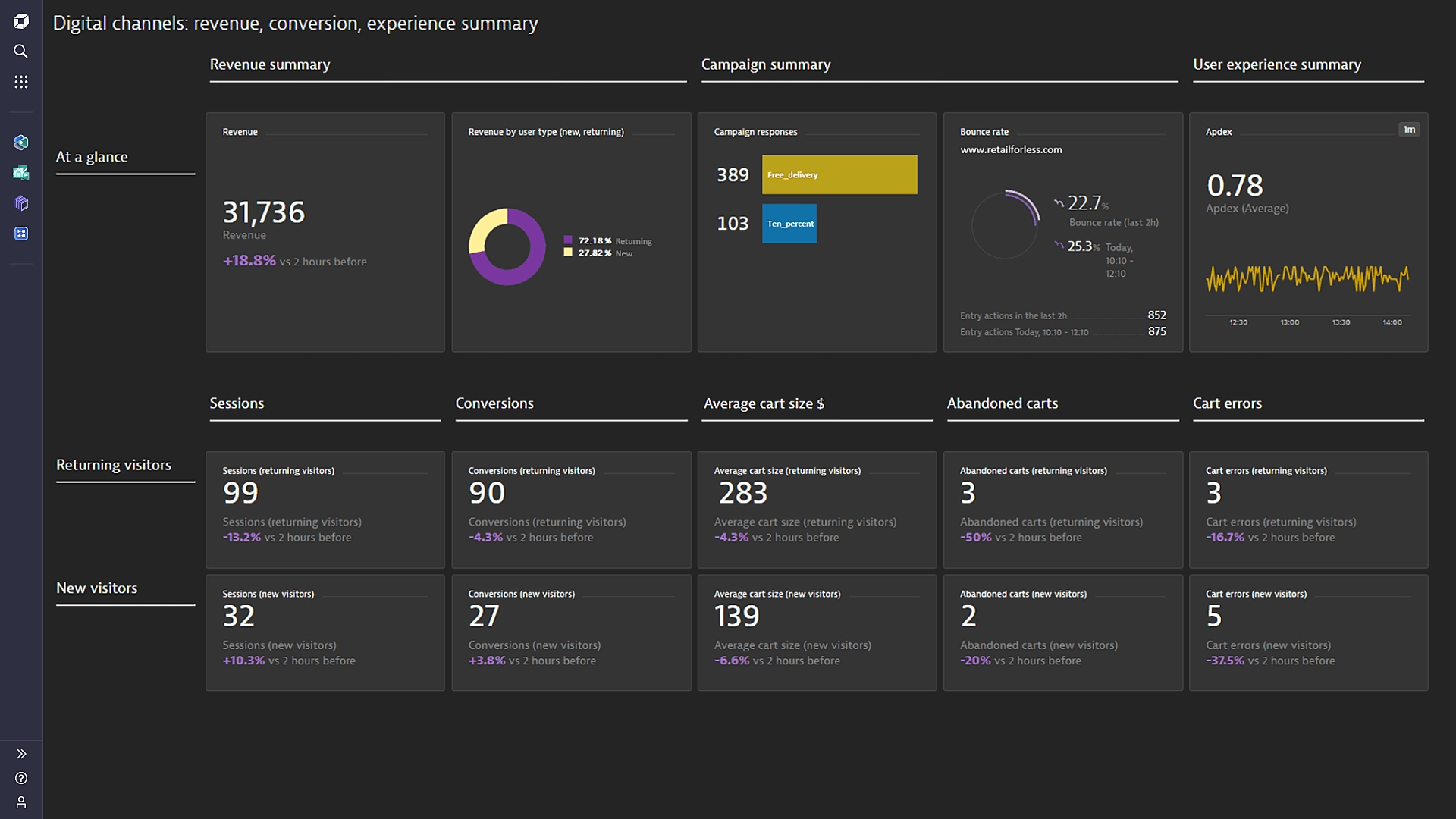Viewport: 1456px width, 819px height.
Task: Click the 1m interval badge on Apdex
Action: pyautogui.click(x=1409, y=130)
